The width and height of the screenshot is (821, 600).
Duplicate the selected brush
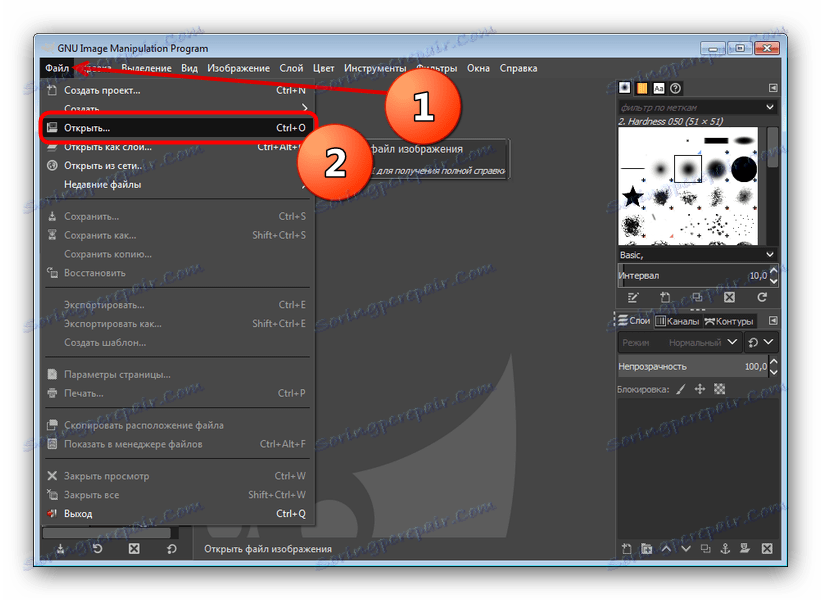[x=697, y=297]
